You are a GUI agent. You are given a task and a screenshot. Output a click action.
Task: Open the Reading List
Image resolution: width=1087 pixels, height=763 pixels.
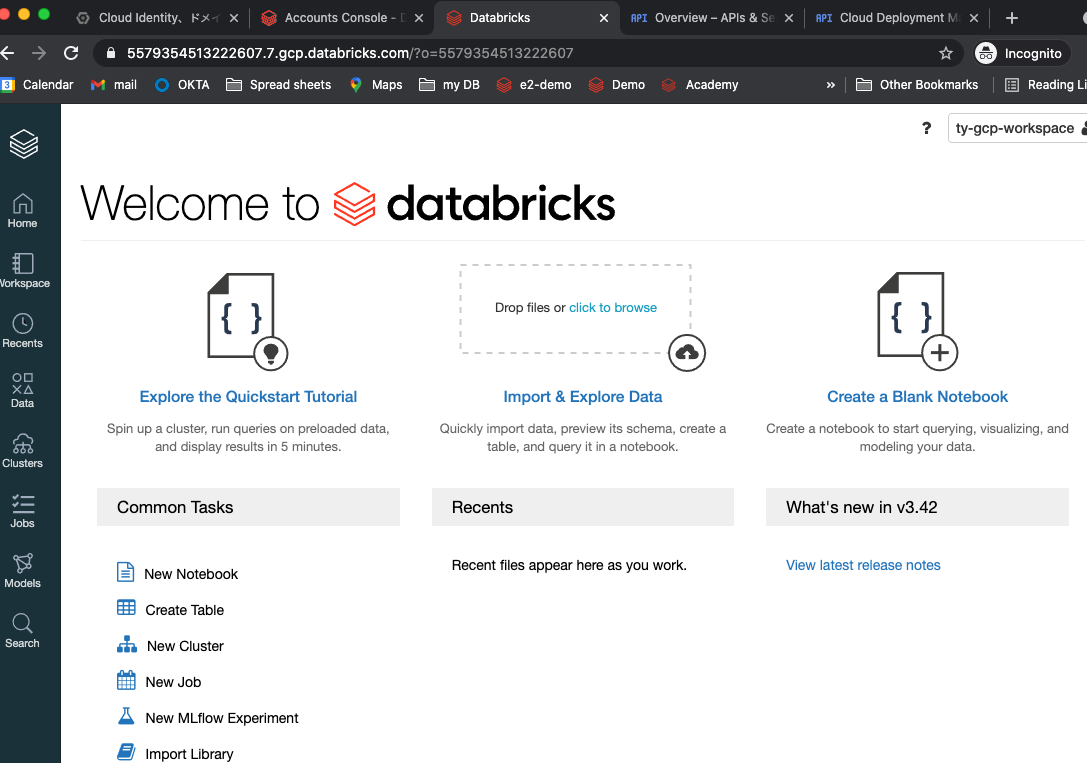pos(1045,85)
